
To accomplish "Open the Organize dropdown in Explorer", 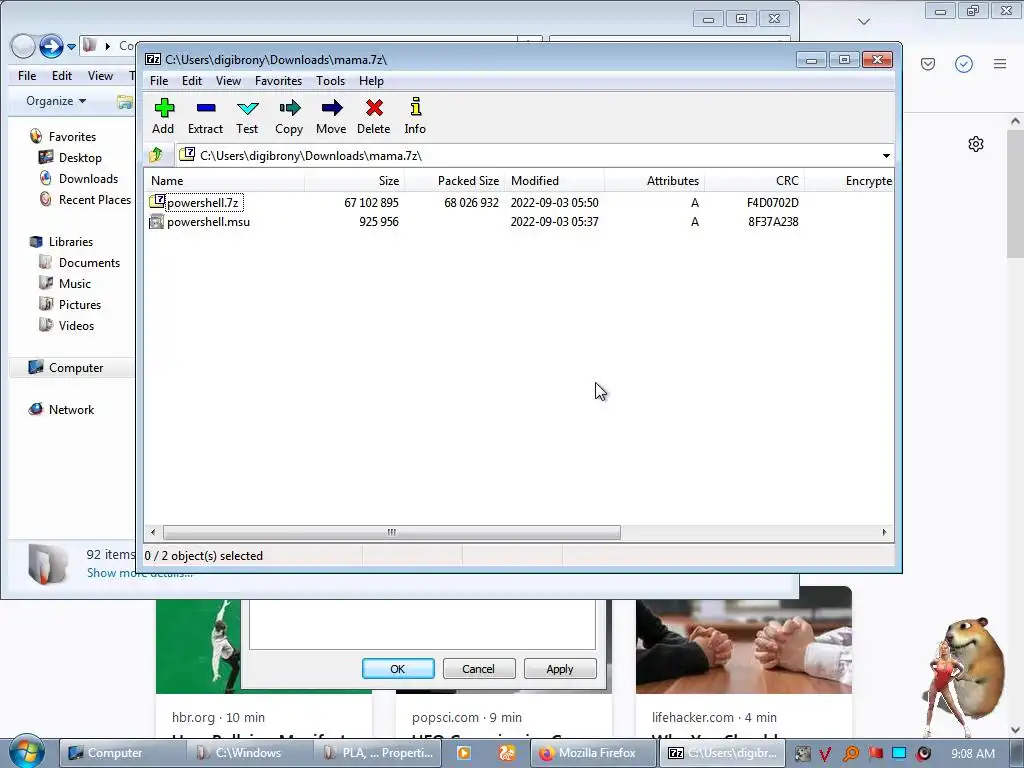I will [56, 101].
